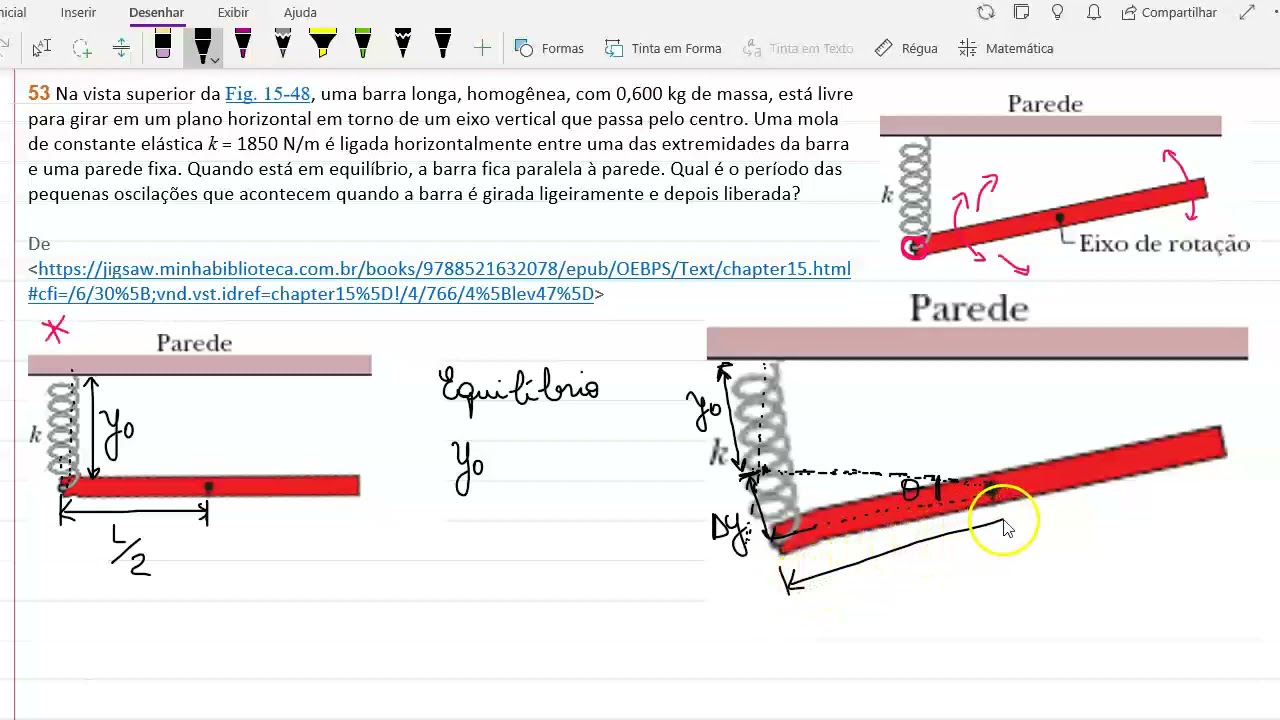Select the gray pencil tool
This screenshot has height=720, width=1280.
tap(283, 45)
